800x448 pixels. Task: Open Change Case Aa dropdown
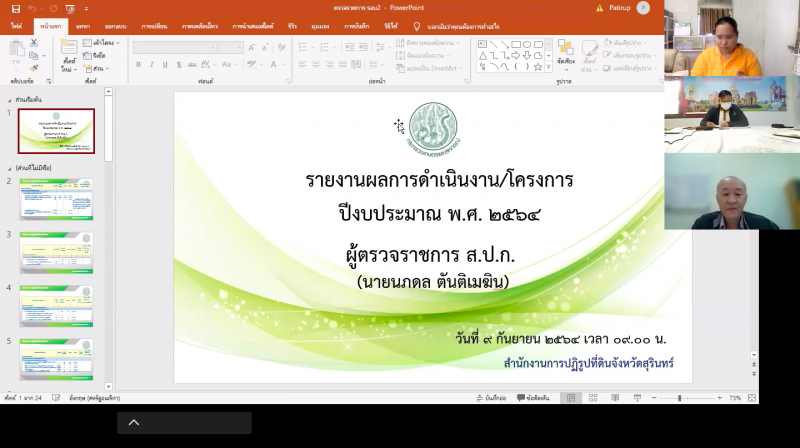(228, 65)
